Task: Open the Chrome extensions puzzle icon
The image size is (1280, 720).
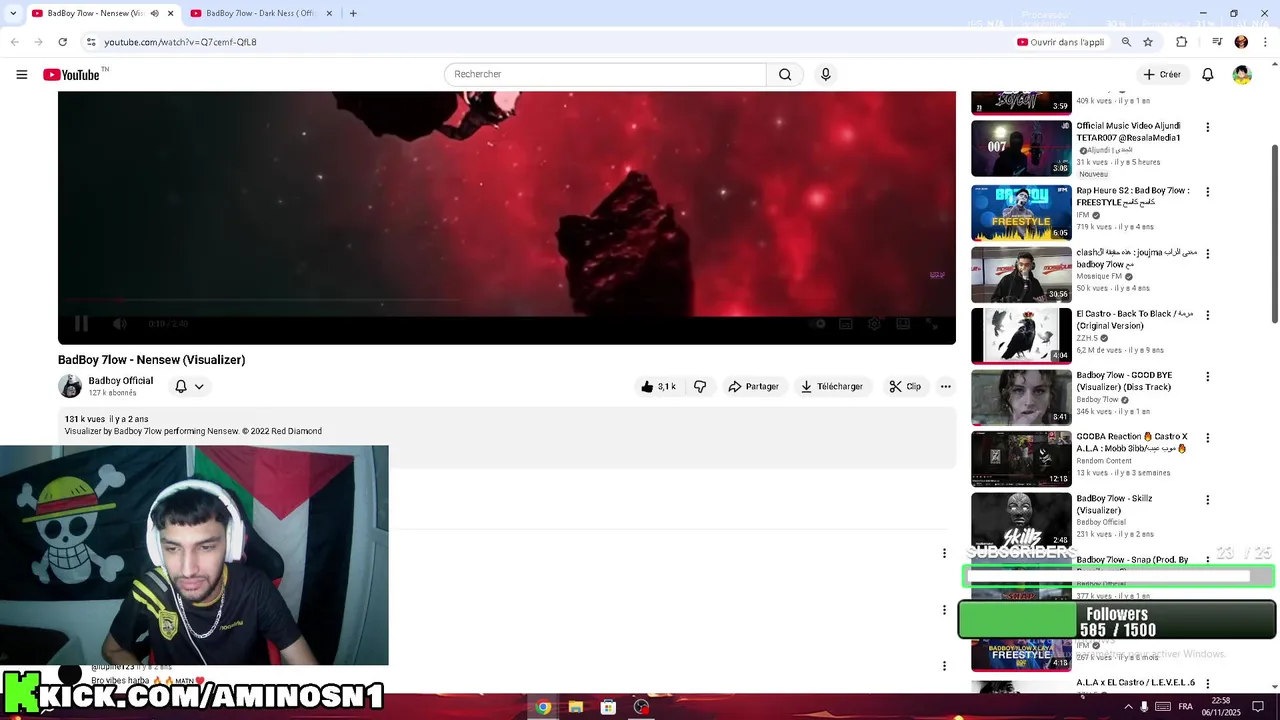Action: click(1182, 42)
